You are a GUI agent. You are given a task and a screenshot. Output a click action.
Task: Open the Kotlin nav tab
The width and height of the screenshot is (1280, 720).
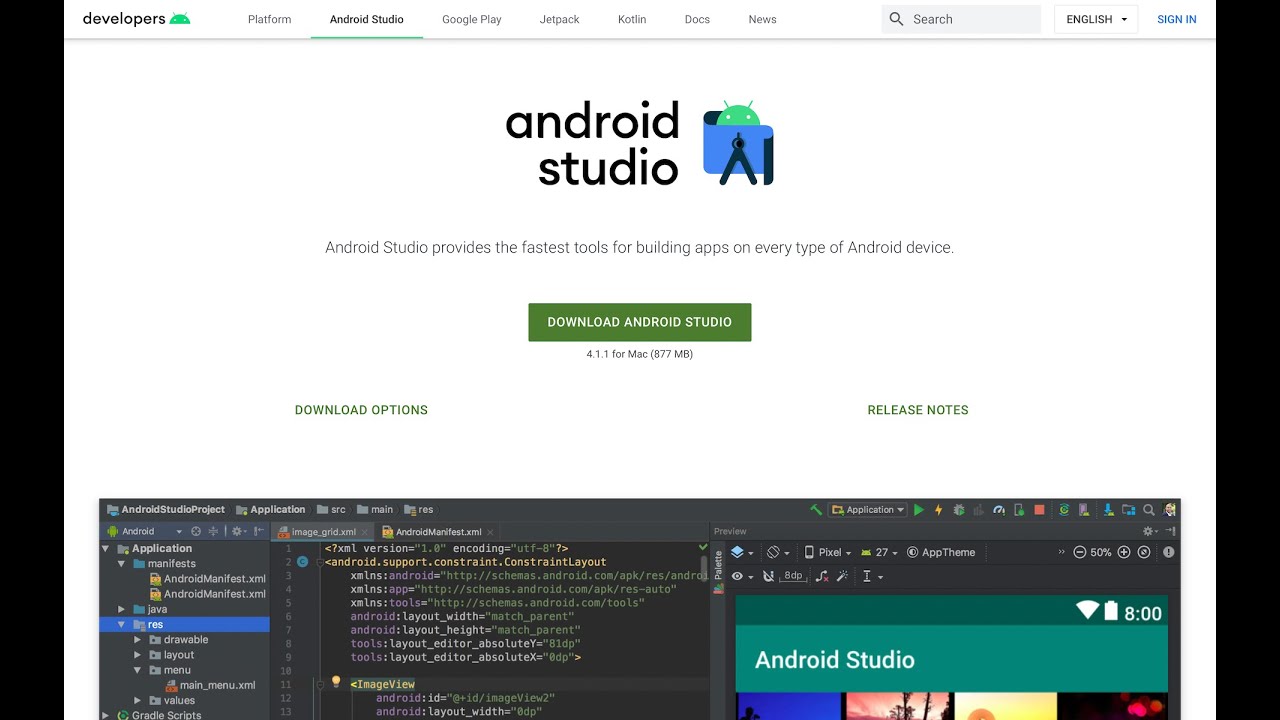pos(632,19)
